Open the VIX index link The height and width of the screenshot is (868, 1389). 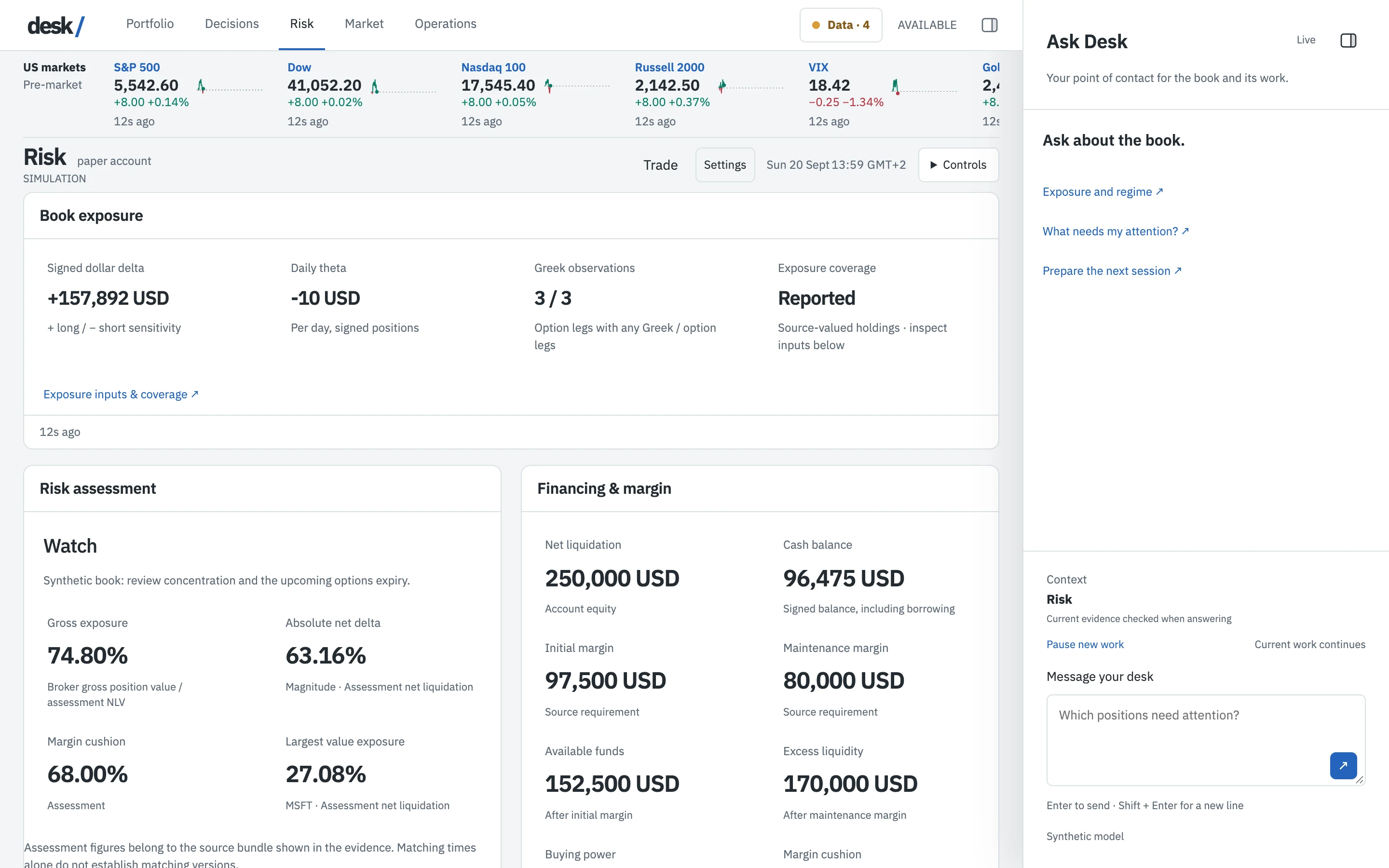(x=818, y=67)
